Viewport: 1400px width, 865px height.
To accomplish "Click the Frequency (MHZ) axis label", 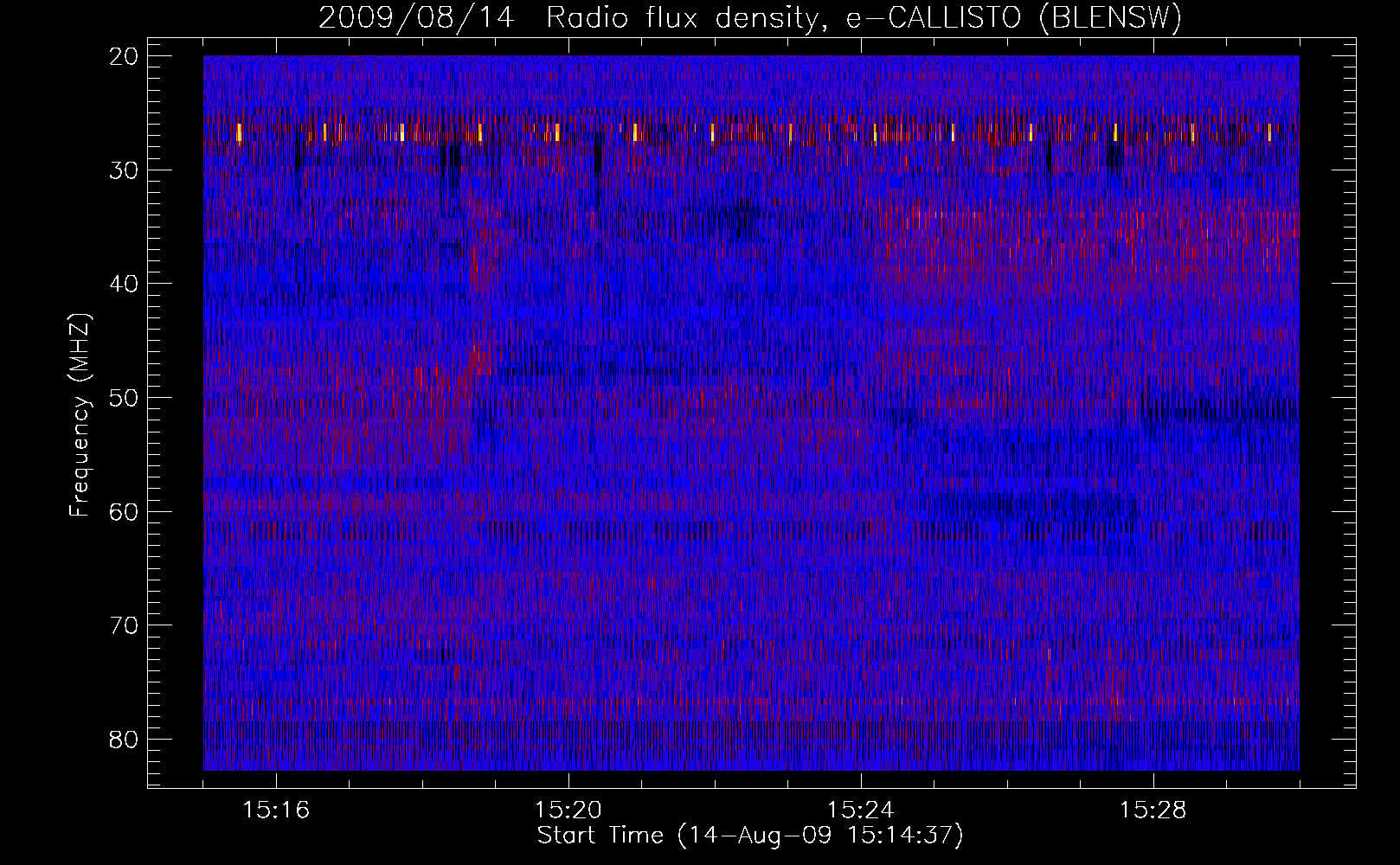I will pyautogui.click(x=80, y=414).
